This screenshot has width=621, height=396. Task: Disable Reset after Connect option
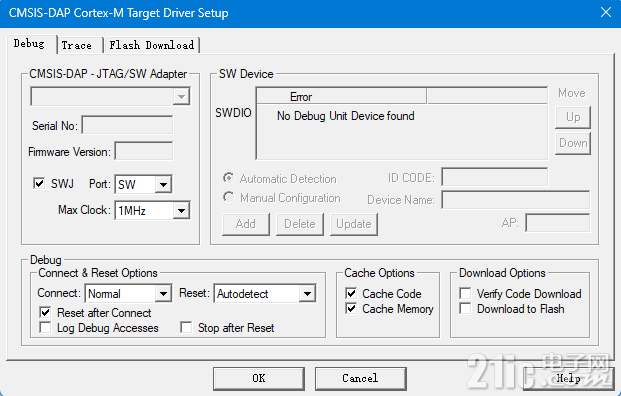[45, 312]
